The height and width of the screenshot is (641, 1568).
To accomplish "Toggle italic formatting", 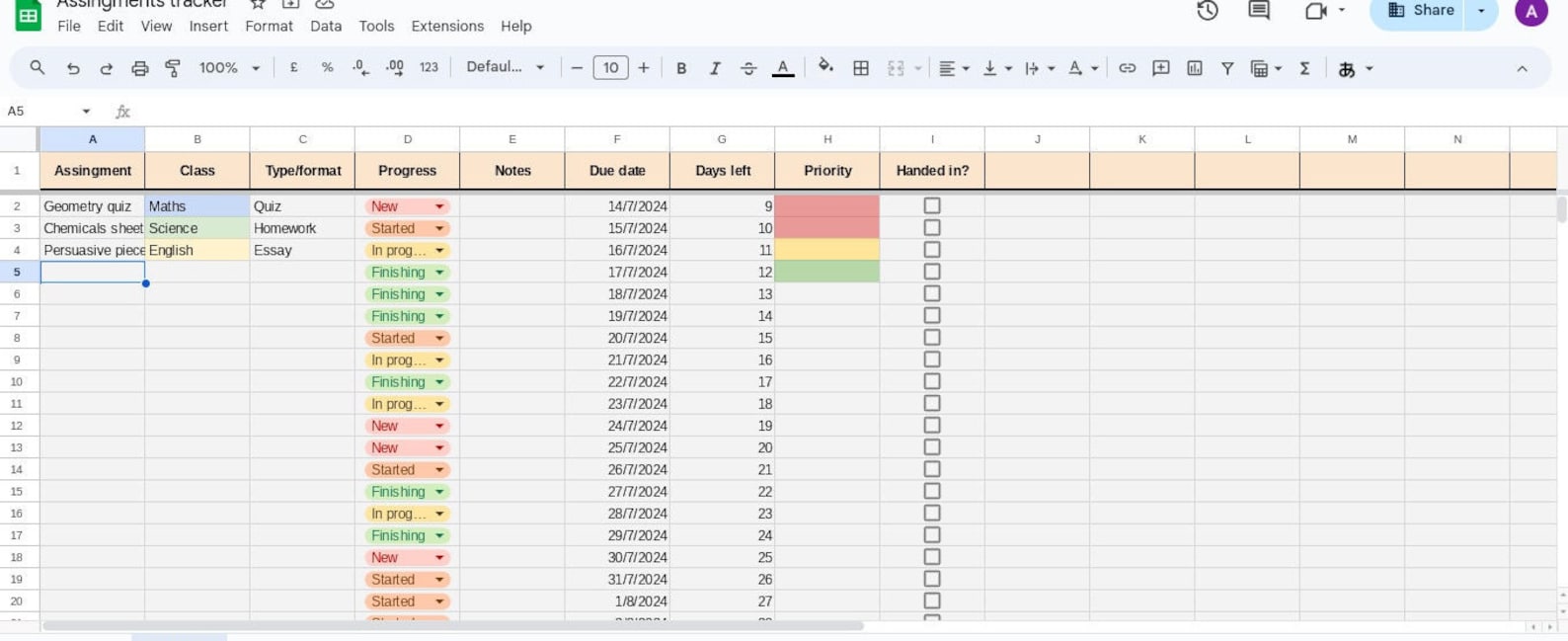I will click(715, 68).
